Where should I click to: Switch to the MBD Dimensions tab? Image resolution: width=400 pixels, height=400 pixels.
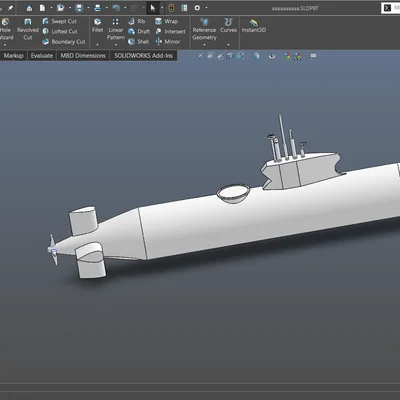coord(83,56)
